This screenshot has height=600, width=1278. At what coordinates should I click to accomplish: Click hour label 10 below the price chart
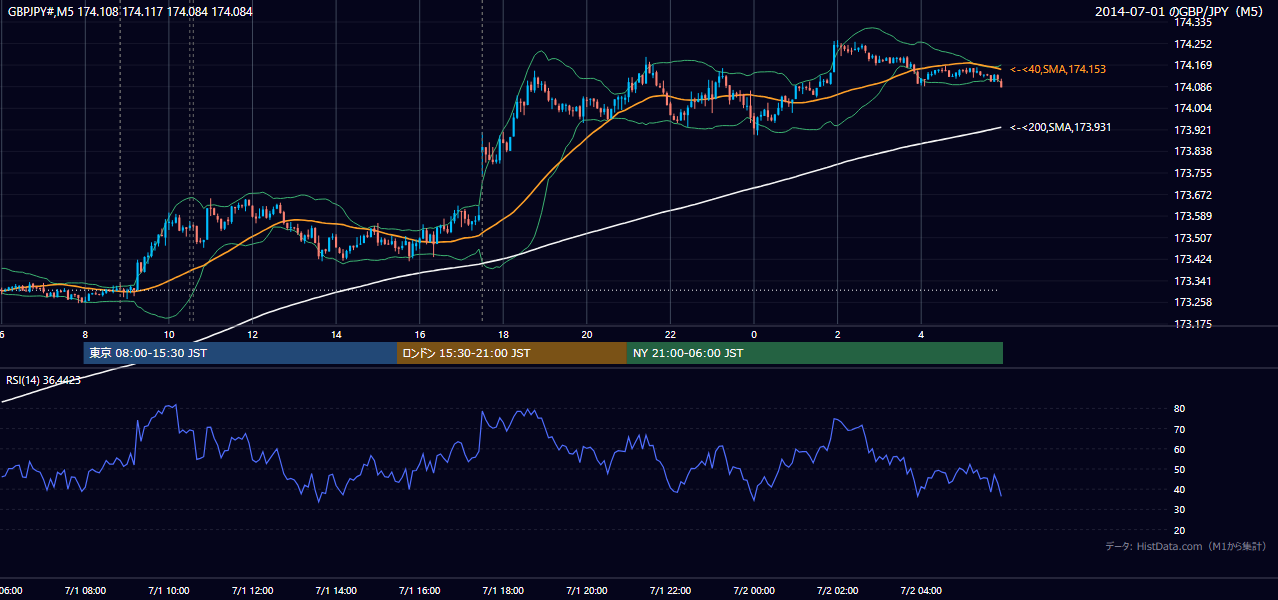(169, 334)
